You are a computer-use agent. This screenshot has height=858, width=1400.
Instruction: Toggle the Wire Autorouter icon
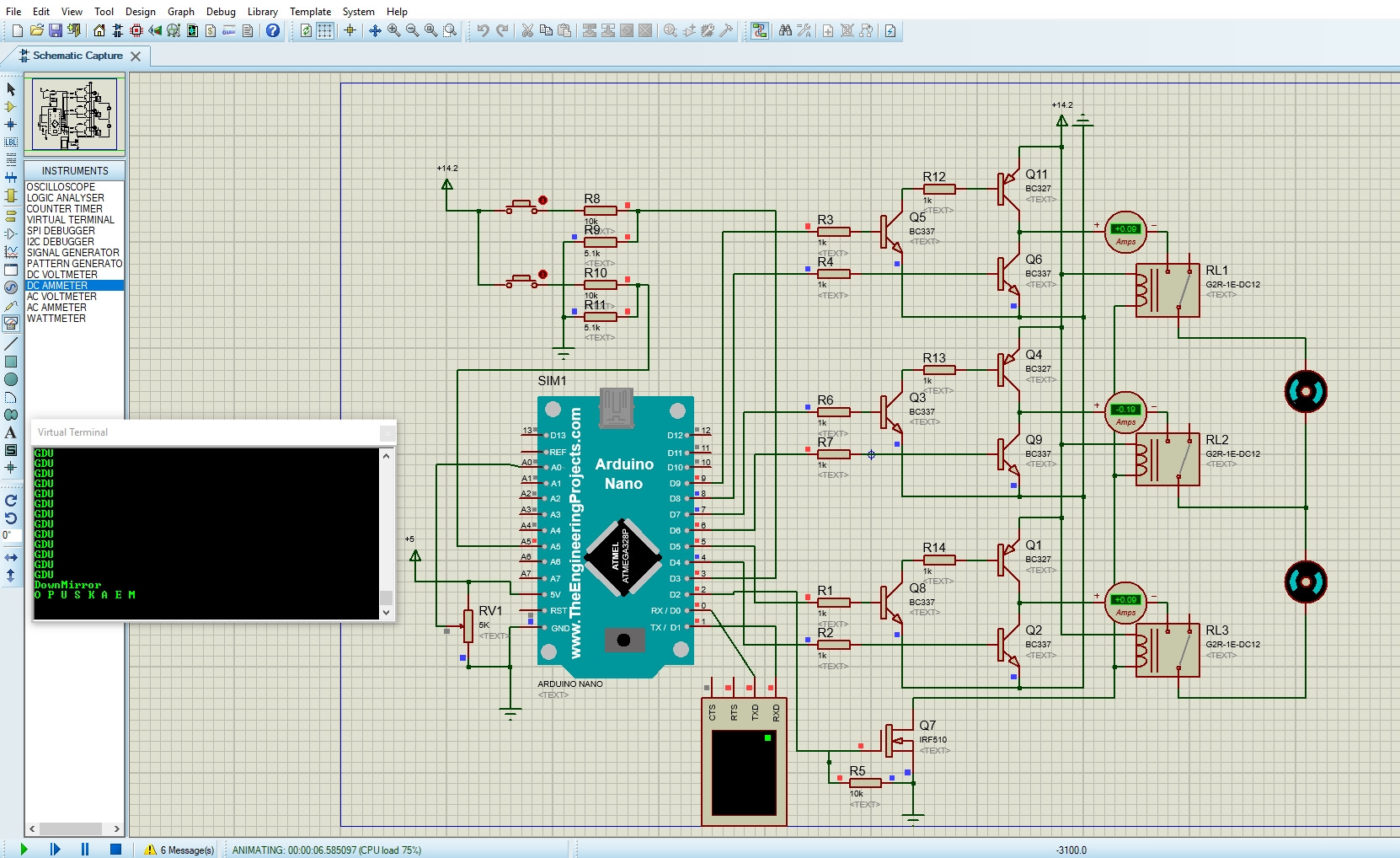[x=760, y=30]
